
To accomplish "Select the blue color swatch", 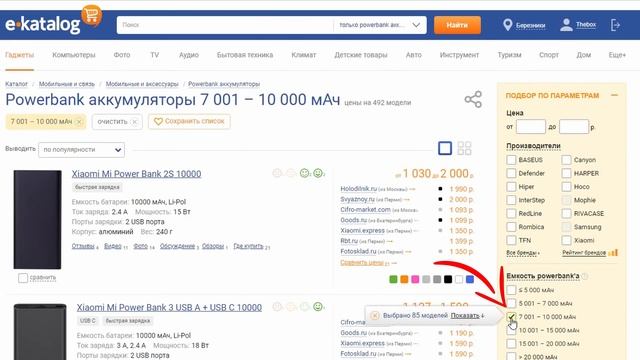I will [x=470, y=279].
